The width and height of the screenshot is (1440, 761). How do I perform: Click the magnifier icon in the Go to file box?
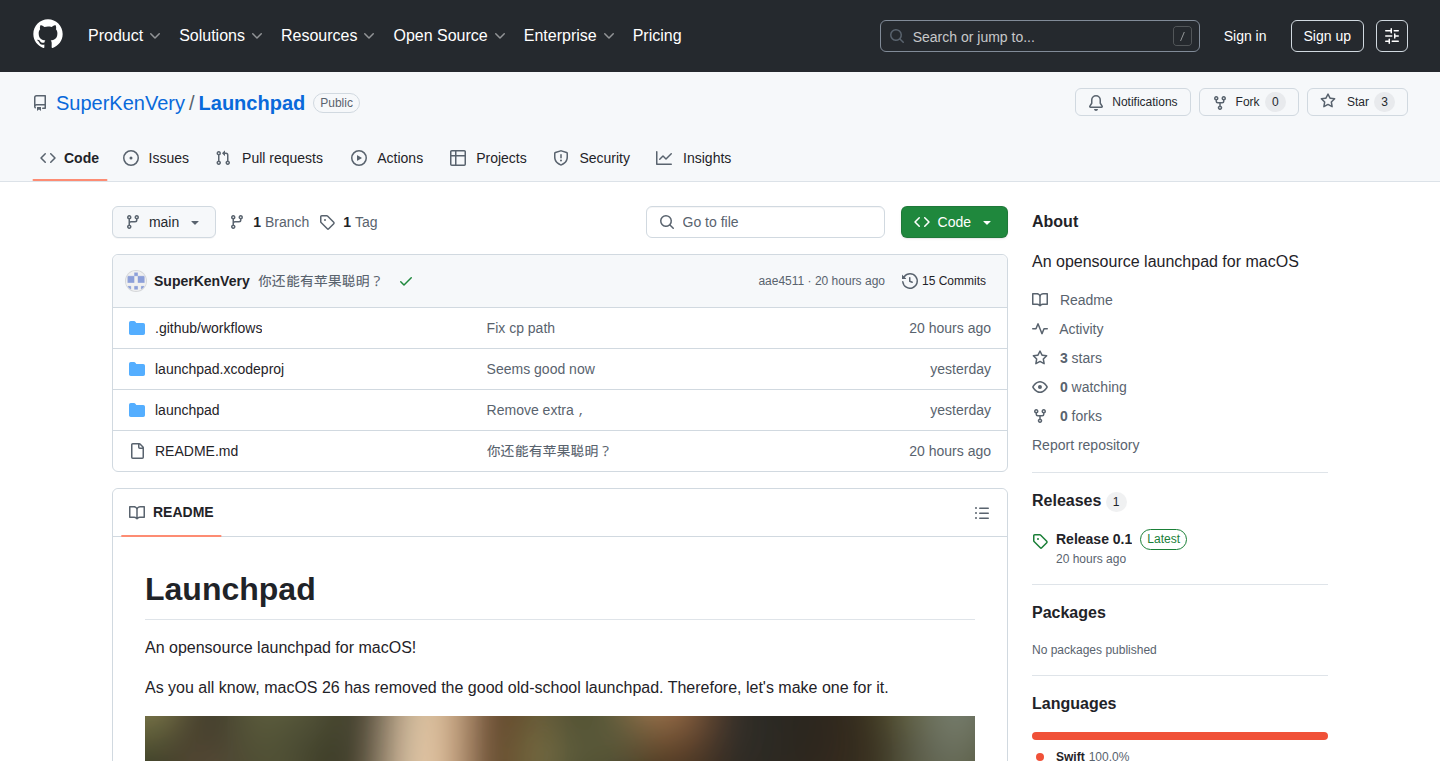click(x=667, y=222)
